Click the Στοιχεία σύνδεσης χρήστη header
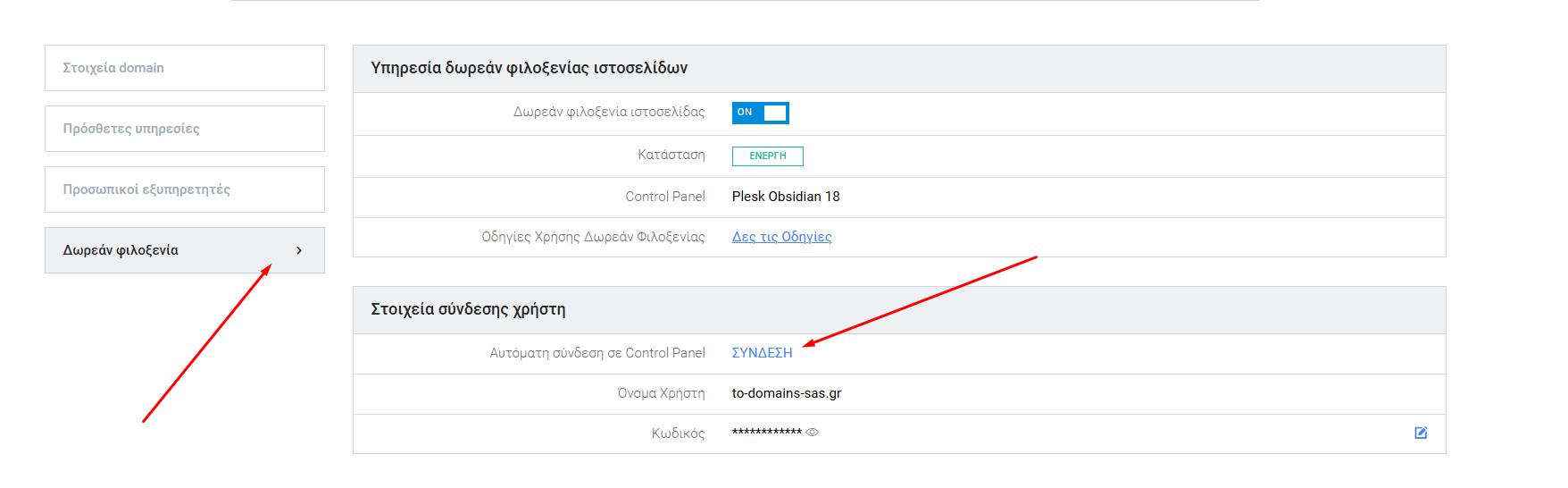Viewport: 1568px width, 488px height. [468, 309]
